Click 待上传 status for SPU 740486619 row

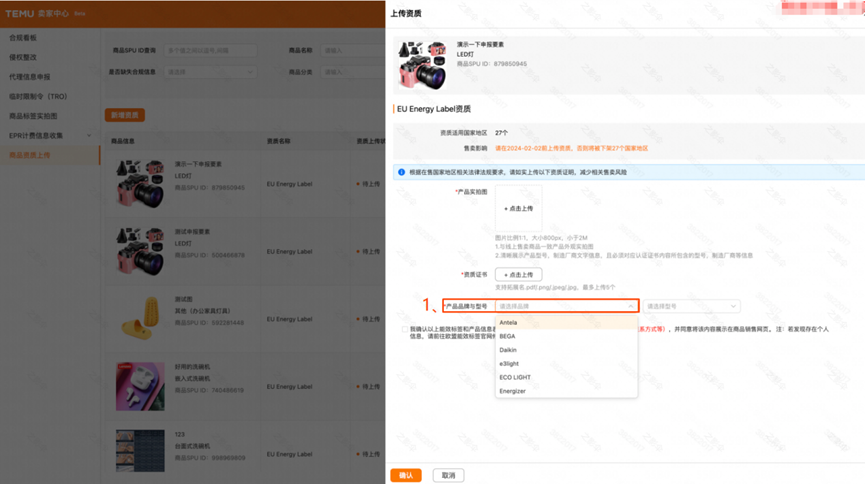(x=371, y=386)
